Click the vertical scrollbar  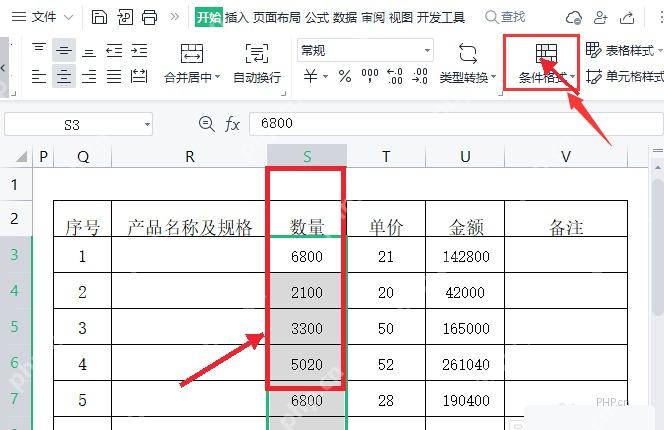tap(657, 246)
